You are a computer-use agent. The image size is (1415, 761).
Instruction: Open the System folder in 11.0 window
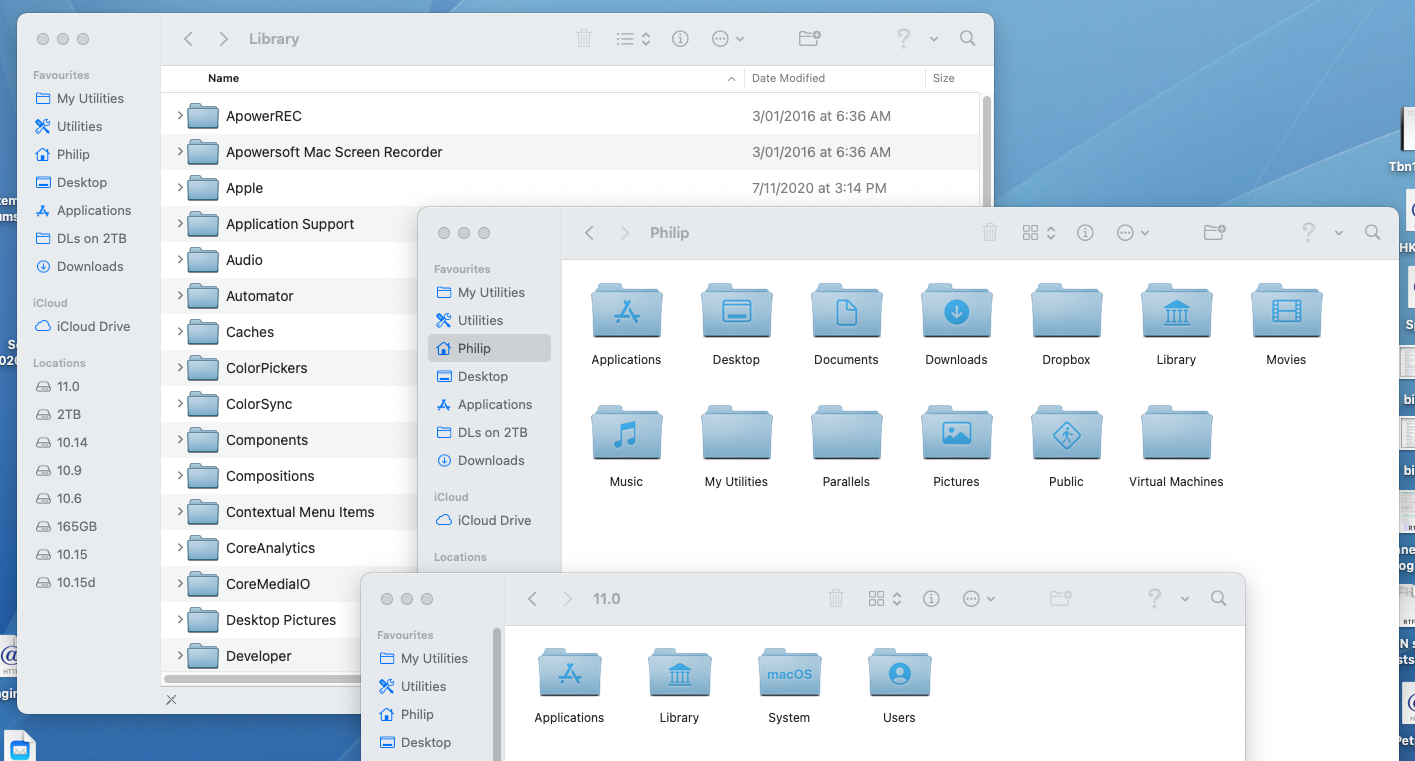[x=789, y=676]
